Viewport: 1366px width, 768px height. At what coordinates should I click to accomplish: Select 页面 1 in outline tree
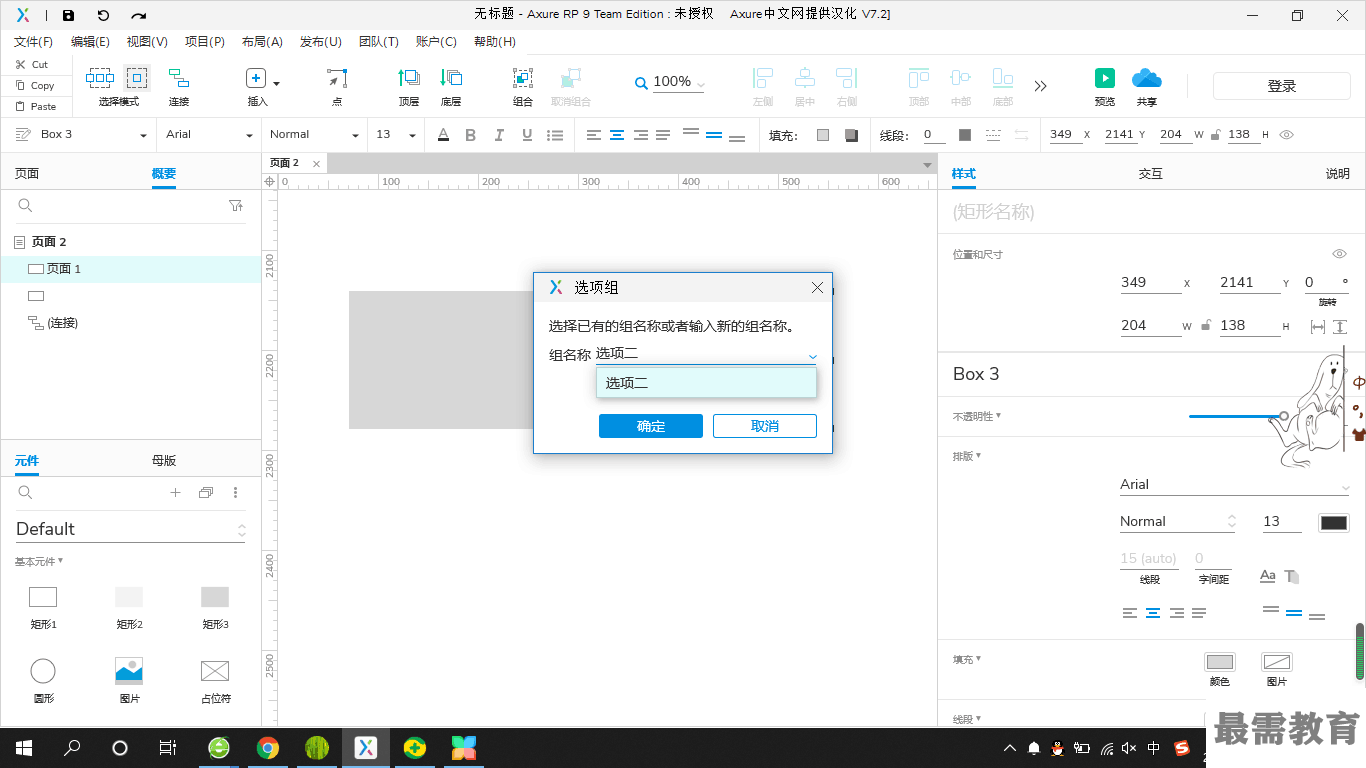click(130, 268)
